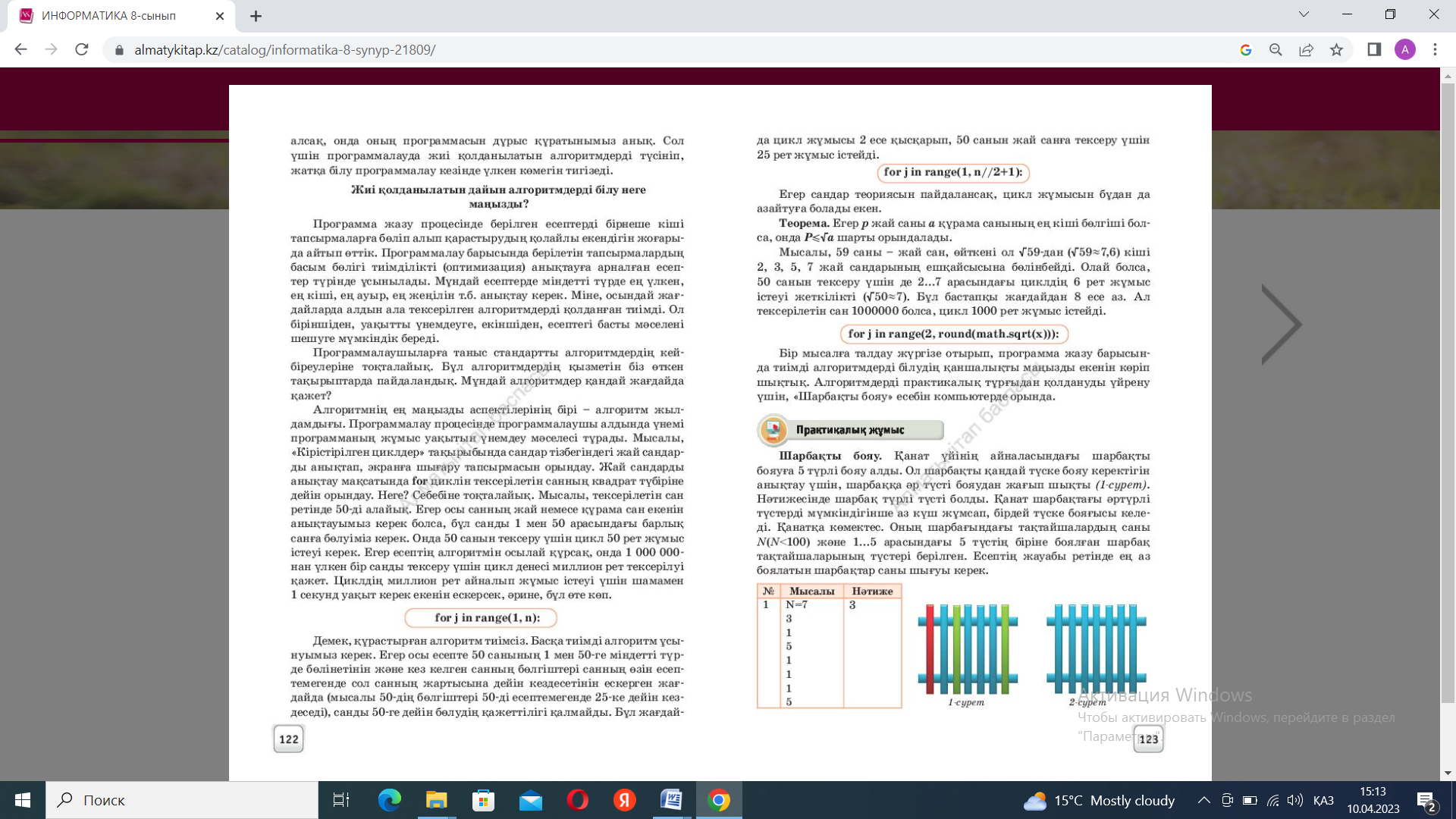The image size is (1456, 819).
Task: Switch the КАЗ keyboard language
Action: coord(1323,800)
